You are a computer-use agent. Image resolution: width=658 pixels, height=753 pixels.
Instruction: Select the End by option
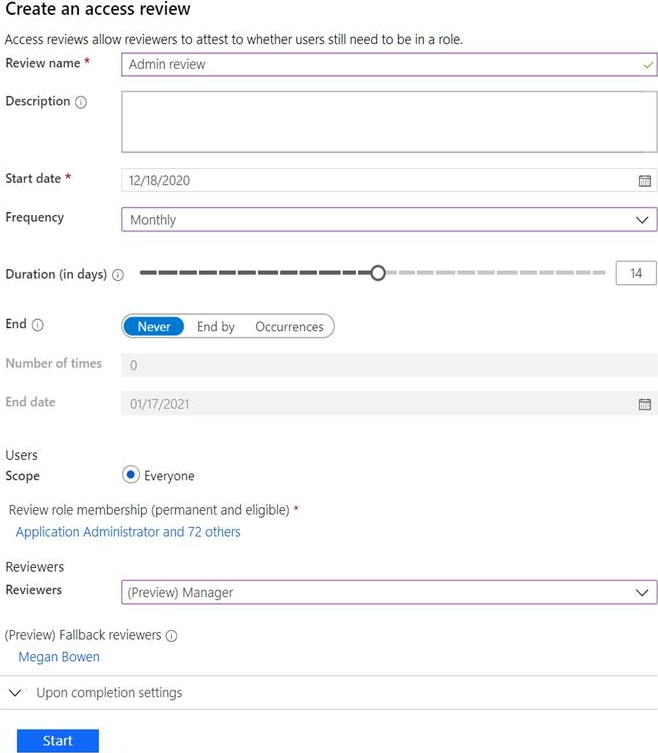(215, 327)
